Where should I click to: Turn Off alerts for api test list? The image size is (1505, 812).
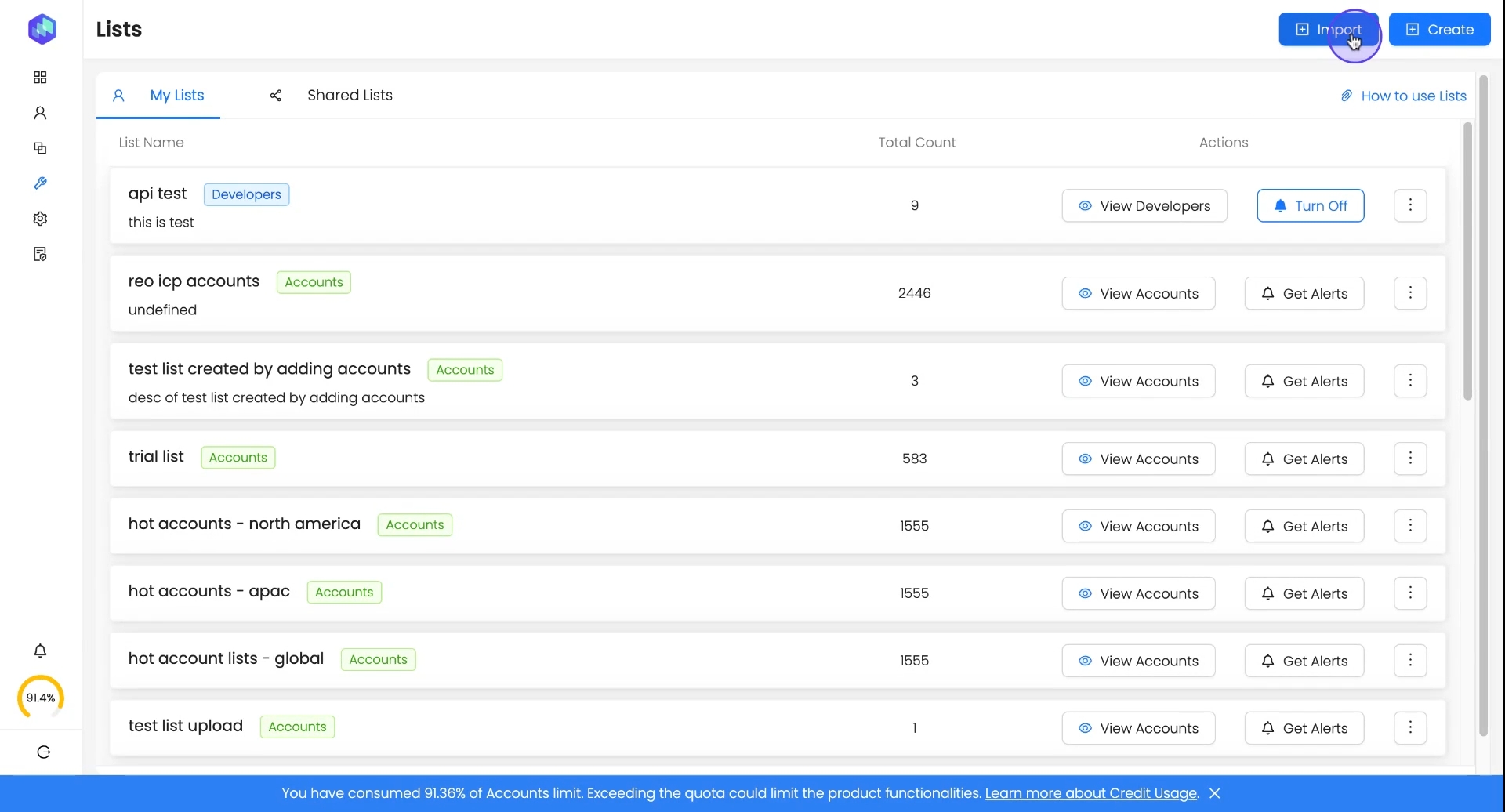1310,206
